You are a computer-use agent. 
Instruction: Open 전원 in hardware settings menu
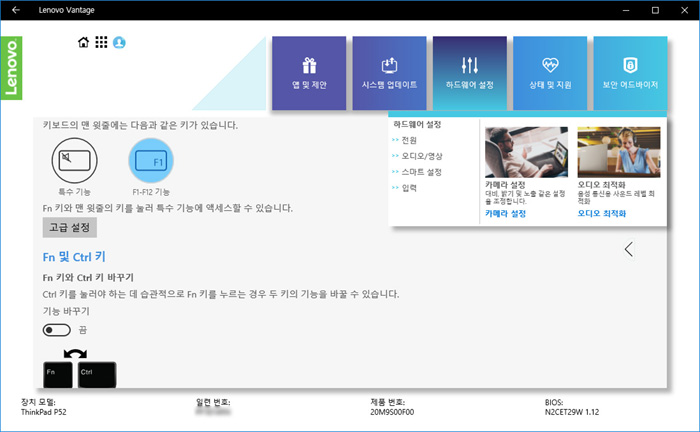pos(409,140)
